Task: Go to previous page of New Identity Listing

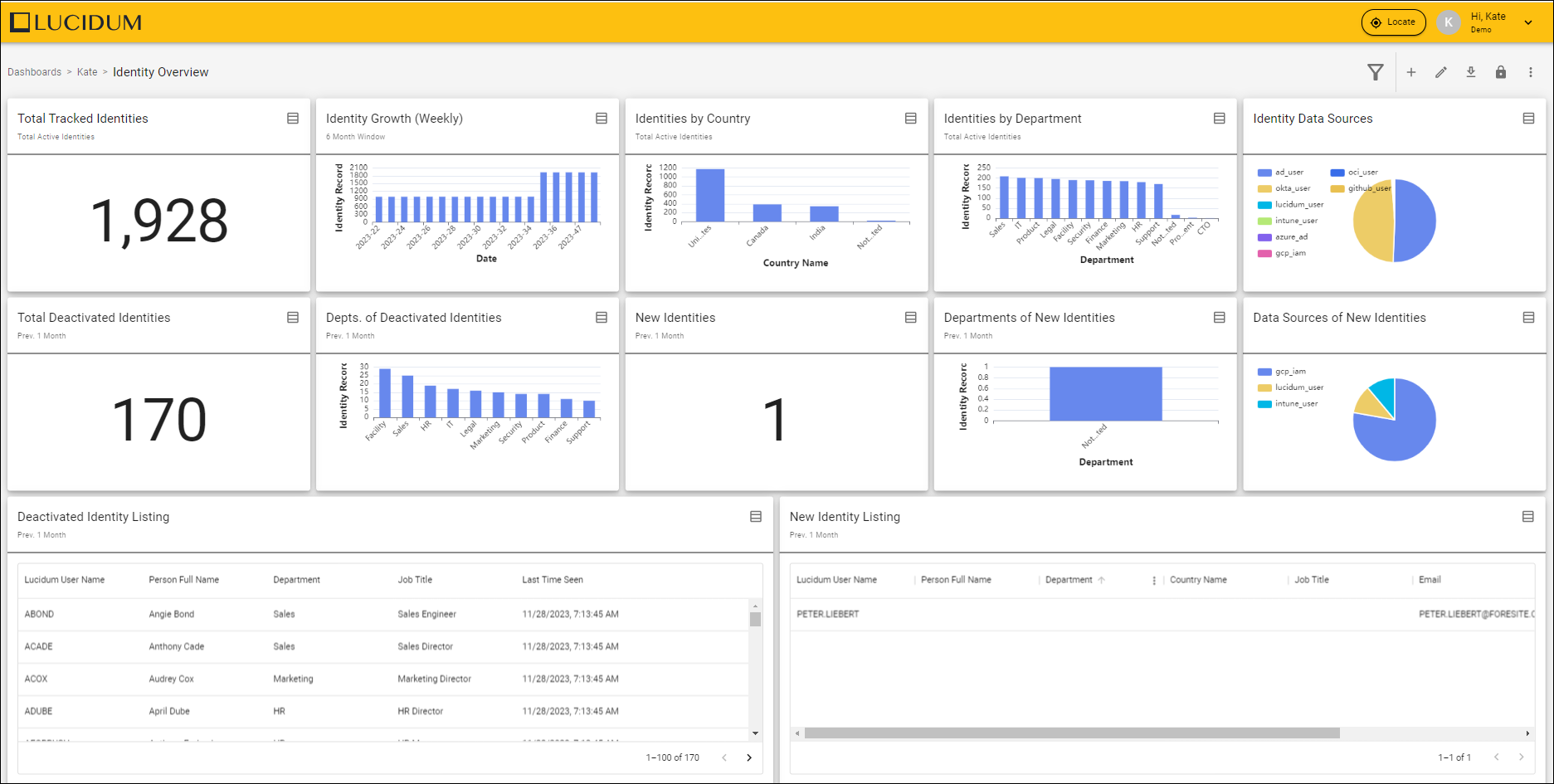Action: pyautogui.click(x=1496, y=757)
